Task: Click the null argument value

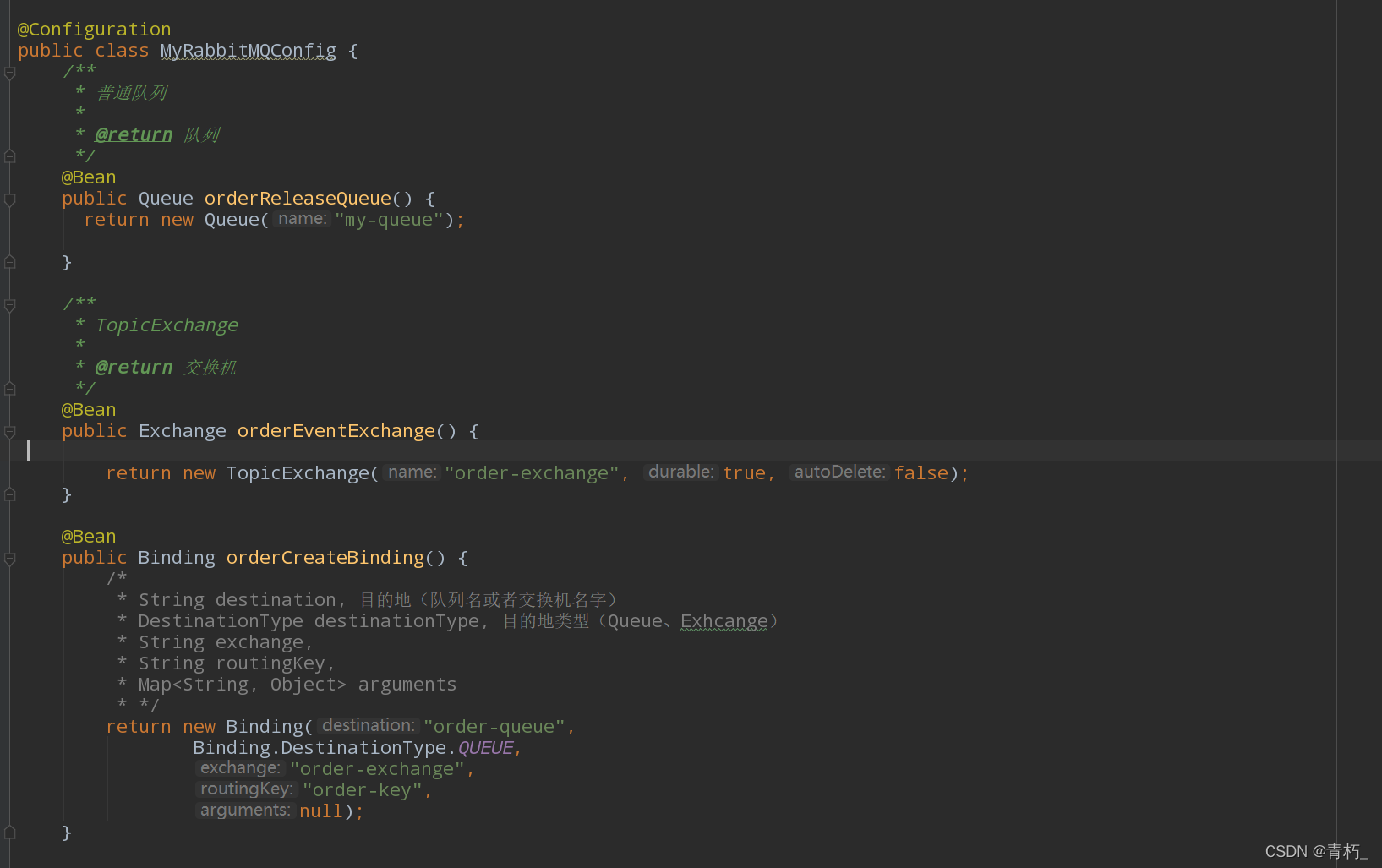Action: tap(320, 811)
